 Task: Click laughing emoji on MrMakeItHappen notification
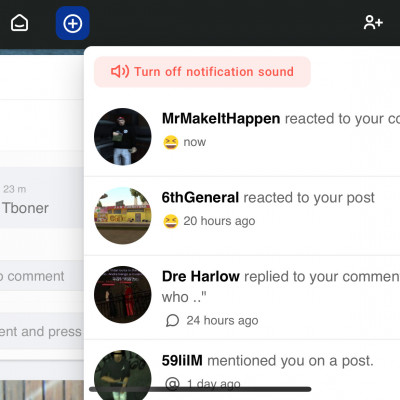click(x=171, y=142)
